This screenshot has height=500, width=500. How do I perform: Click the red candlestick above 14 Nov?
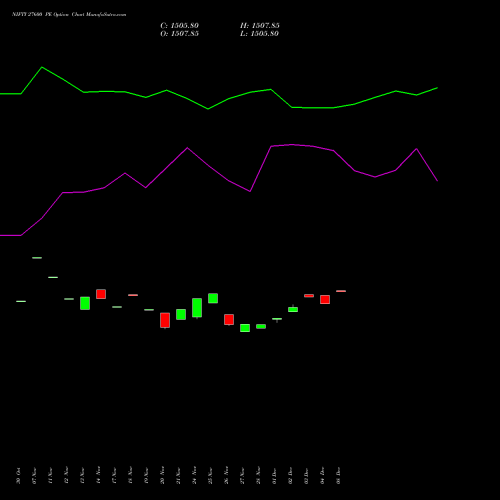[x=101, y=294]
